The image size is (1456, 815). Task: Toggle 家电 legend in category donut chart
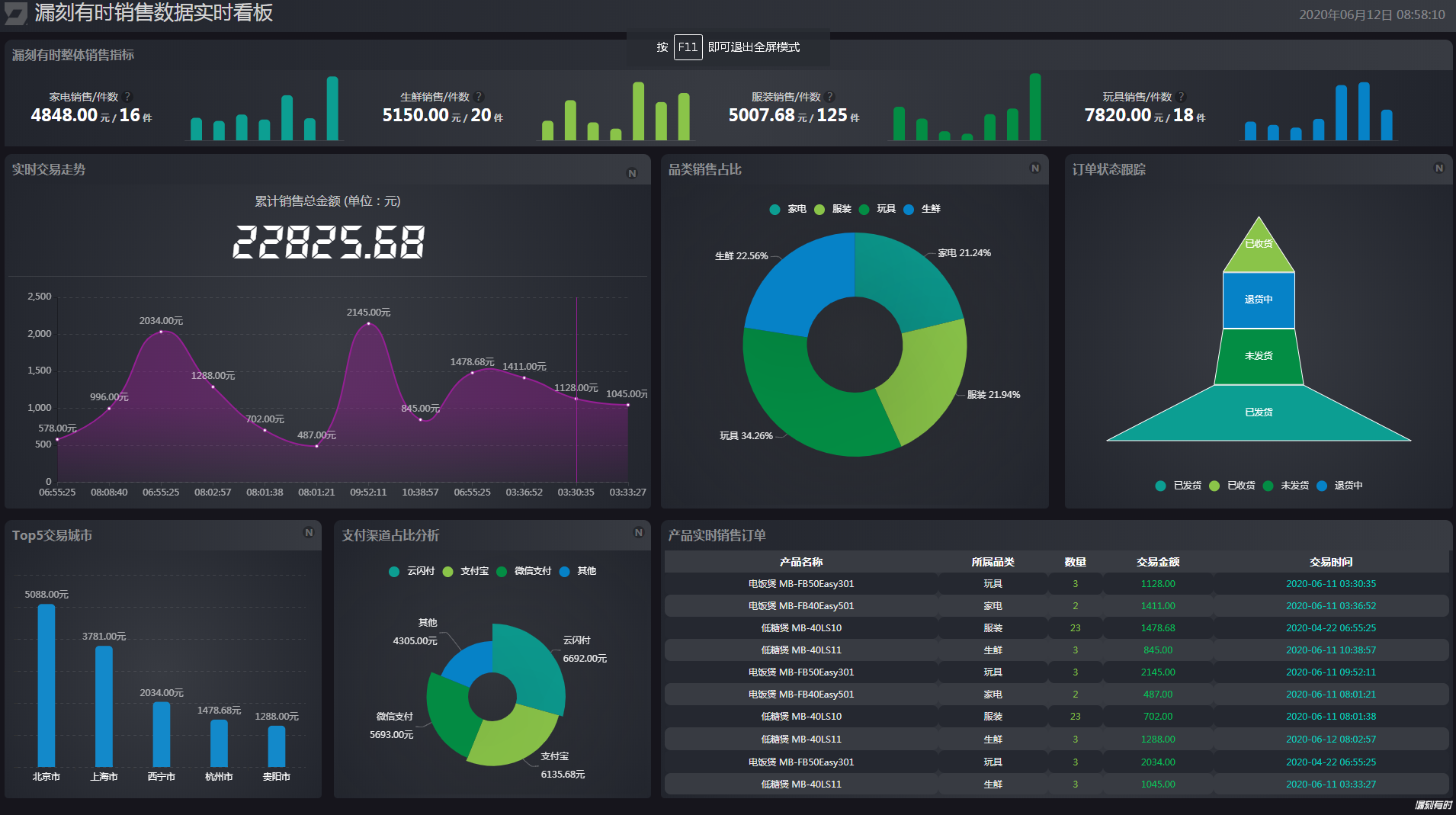788,209
